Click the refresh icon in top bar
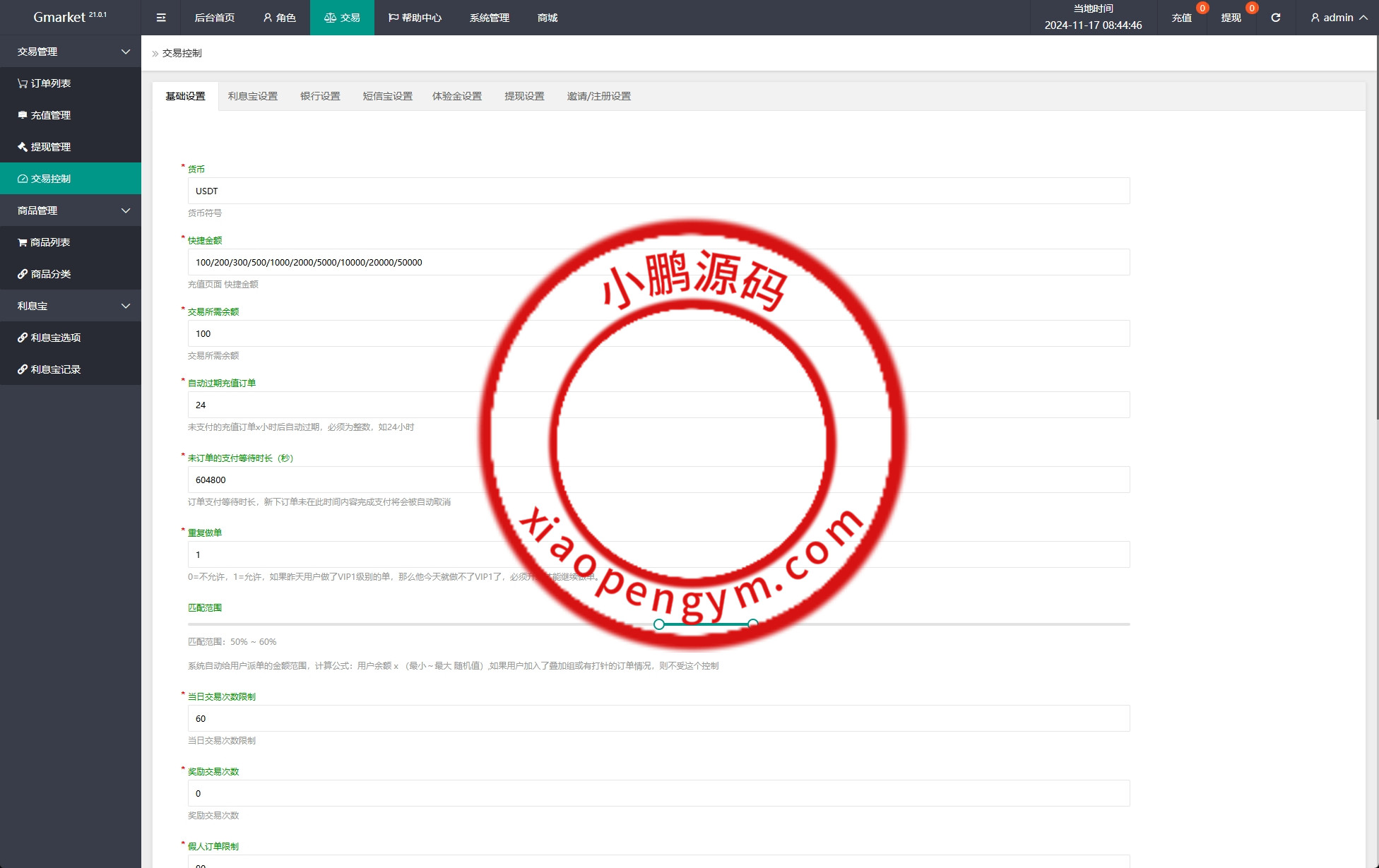Viewport: 1379px width, 868px height. coord(1275,17)
